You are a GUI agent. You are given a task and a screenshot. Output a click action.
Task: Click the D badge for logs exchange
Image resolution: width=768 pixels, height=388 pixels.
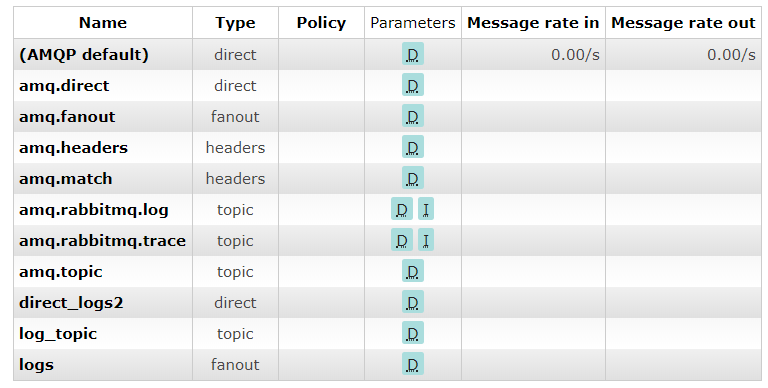[x=412, y=364]
